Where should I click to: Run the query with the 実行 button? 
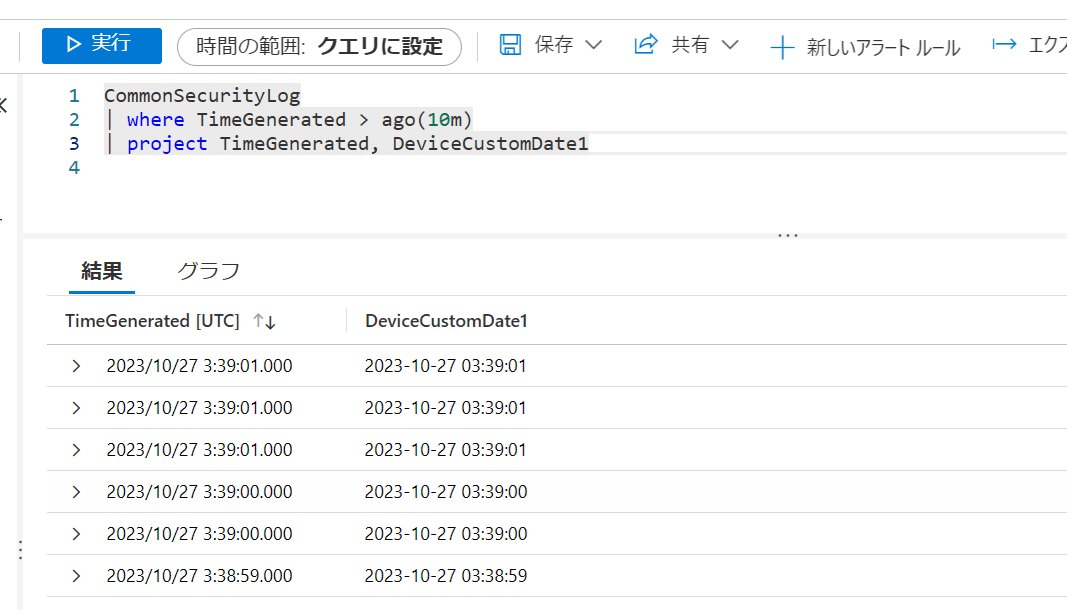pos(101,46)
